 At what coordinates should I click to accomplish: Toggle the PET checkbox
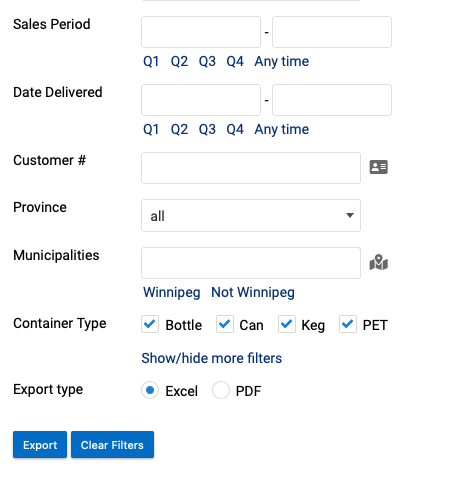tap(348, 324)
